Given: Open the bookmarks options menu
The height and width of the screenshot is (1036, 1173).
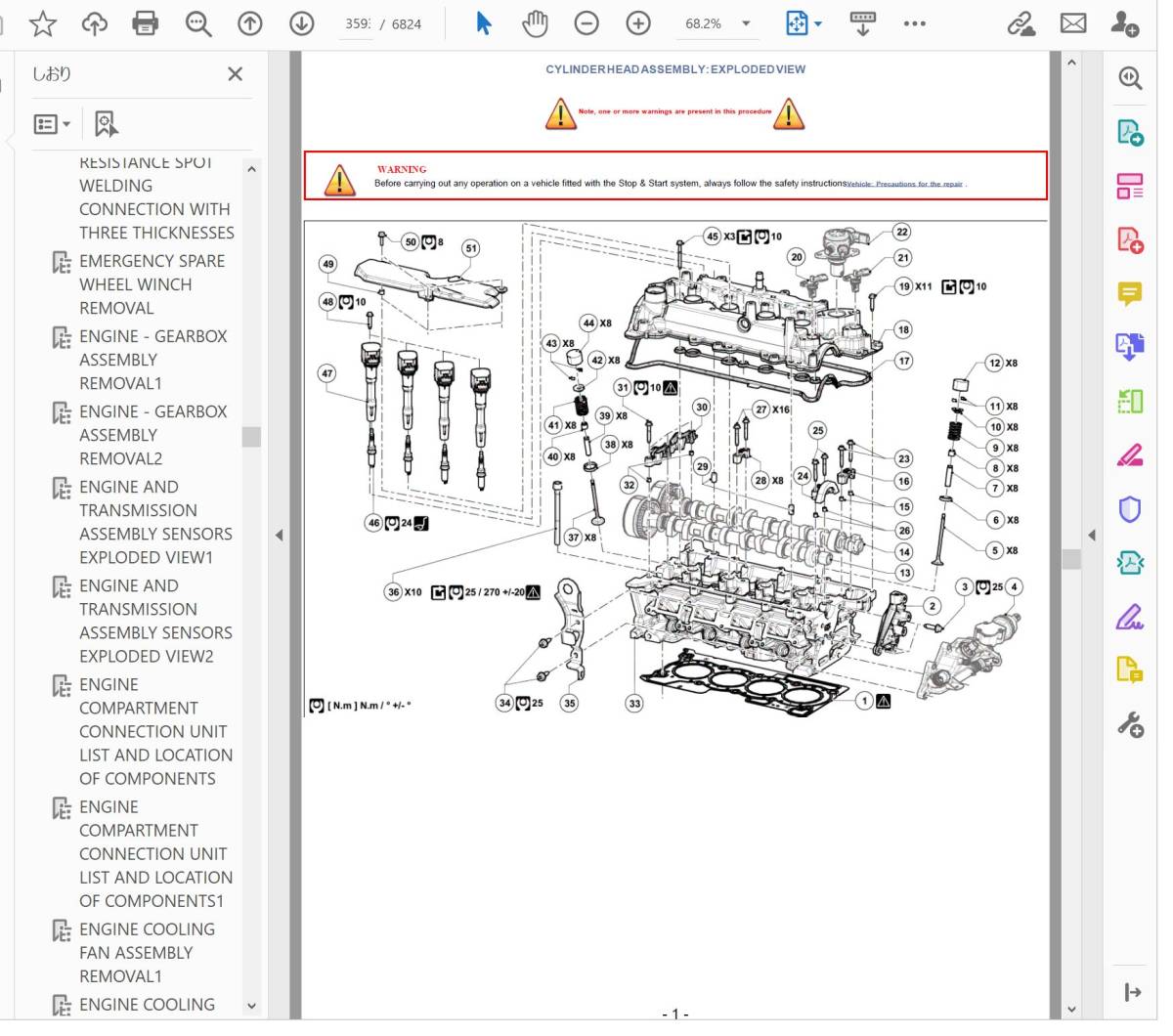Looking at the screenshot, I should point(52,124).
